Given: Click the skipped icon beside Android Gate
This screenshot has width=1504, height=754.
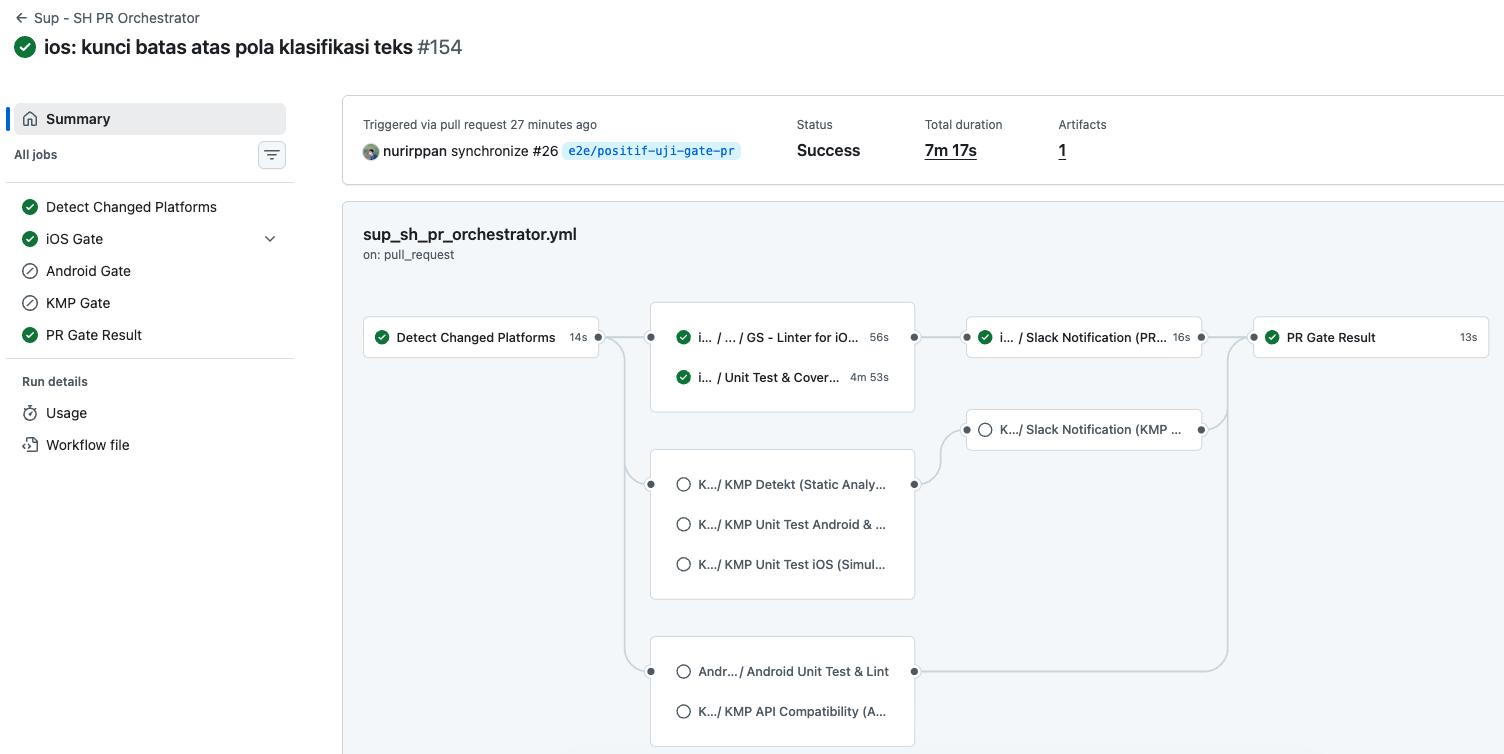Looking at the screenshot, I should (x=30, y=271).
